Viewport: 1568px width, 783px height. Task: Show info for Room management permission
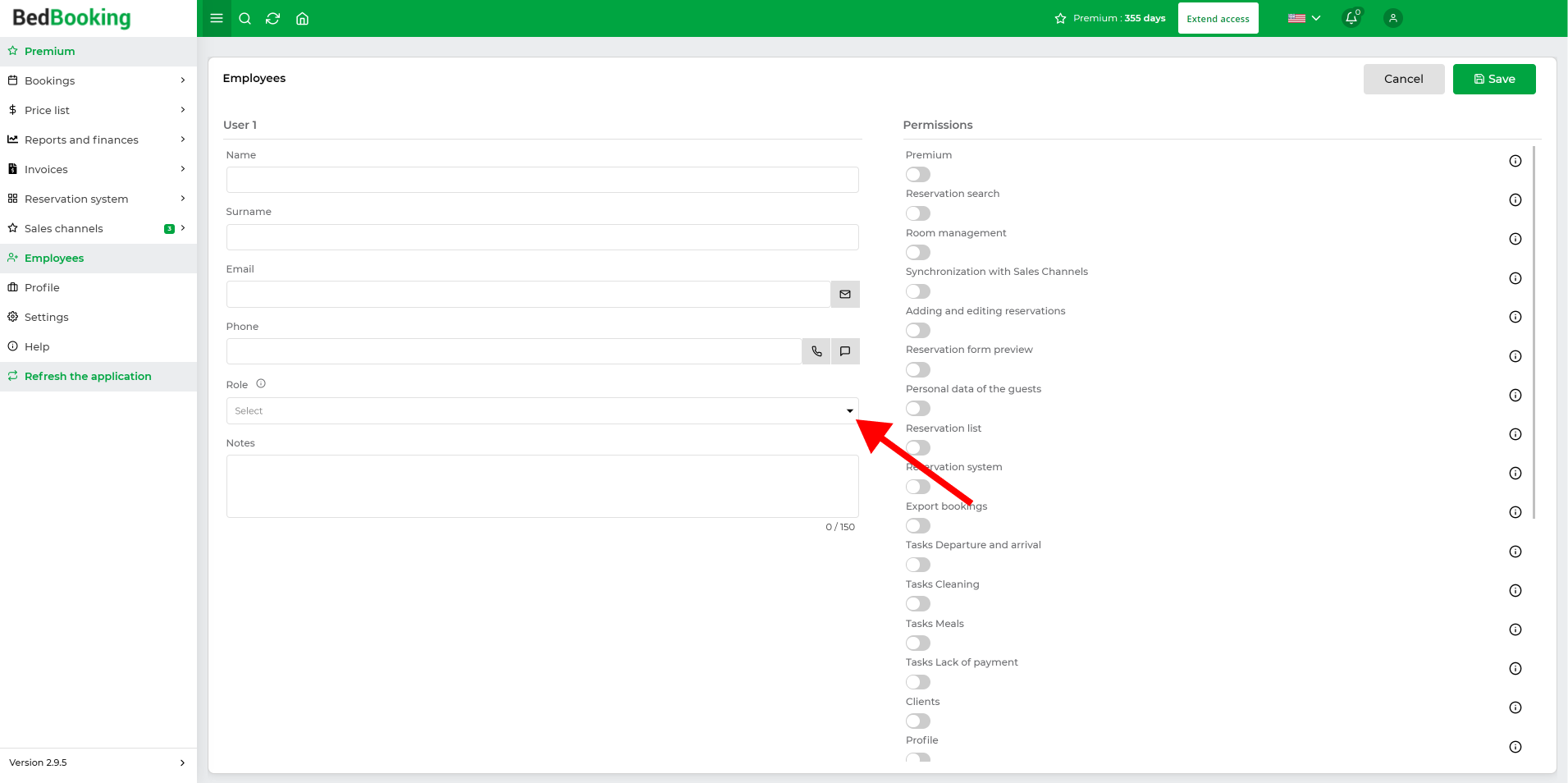tap(1515, 239)
